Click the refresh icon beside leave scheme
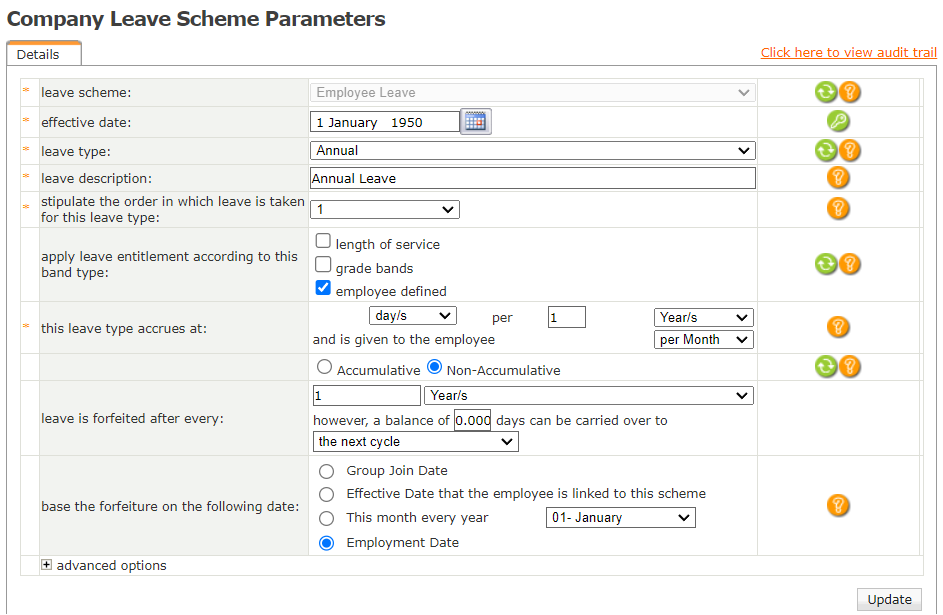This screenshot has height=615, width=943. [x=825, y=93]
